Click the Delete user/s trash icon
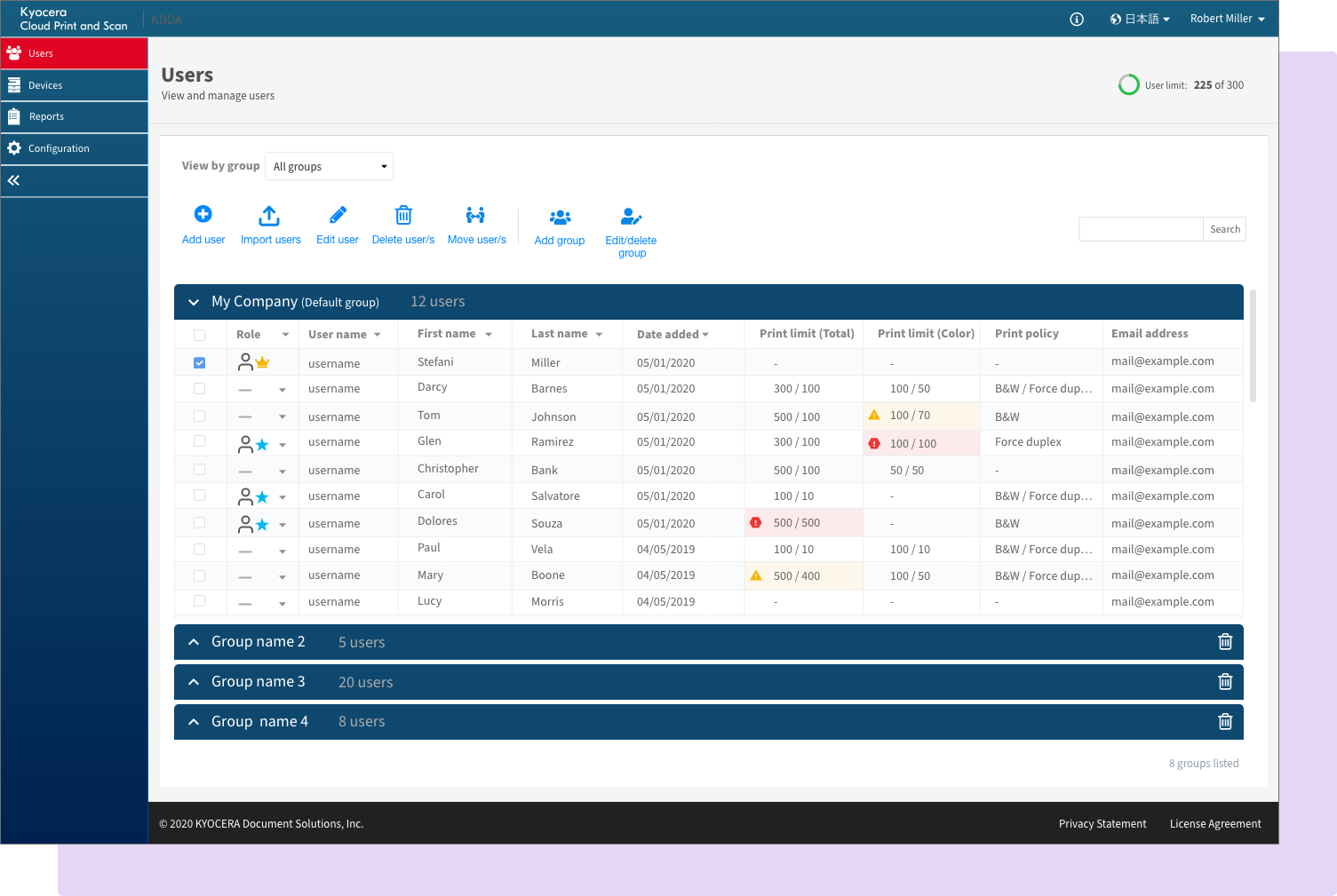1337x896 pixels. (x=403, y=214)
